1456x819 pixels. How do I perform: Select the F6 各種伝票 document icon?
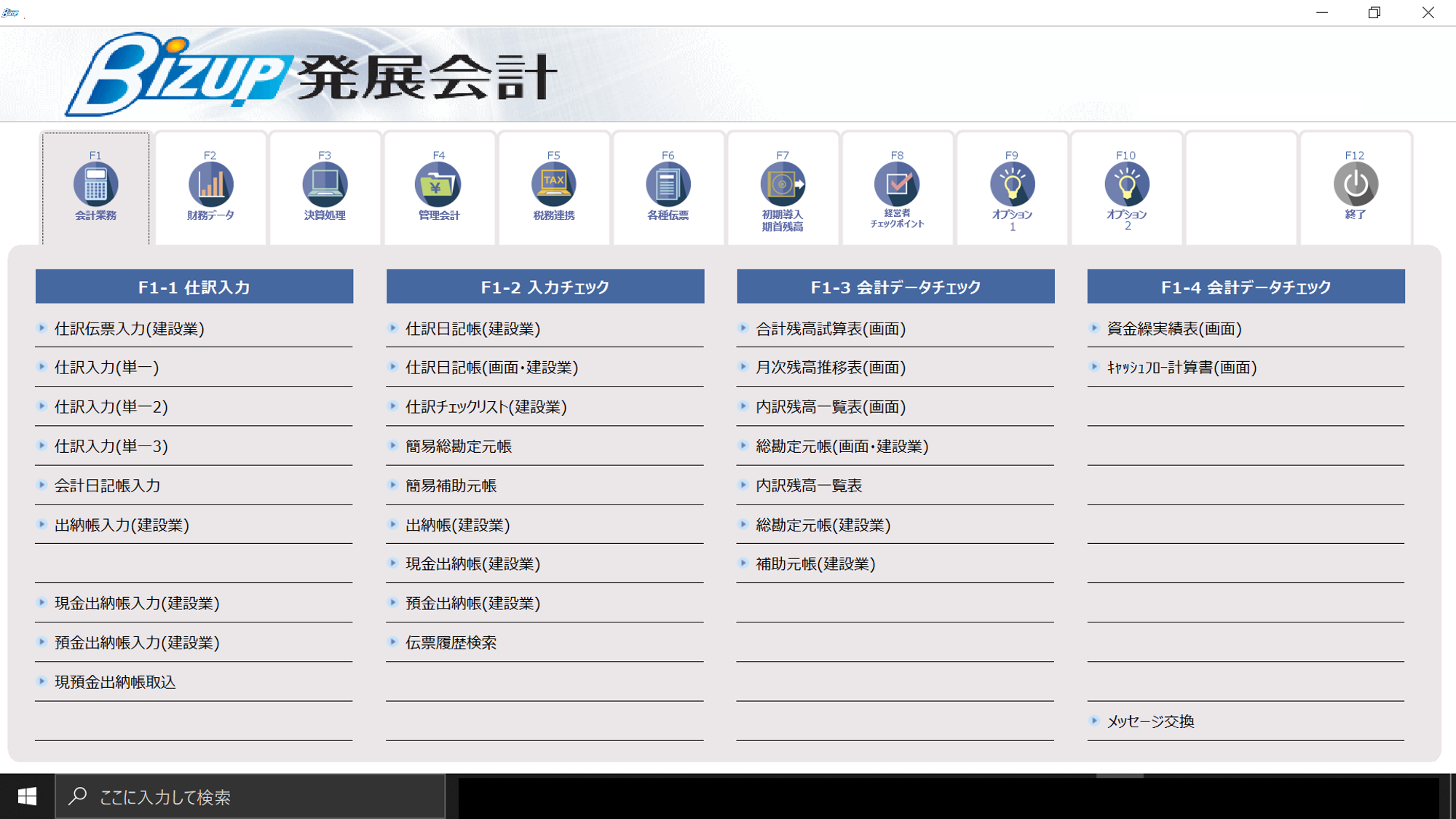click(x=668, y=185)
